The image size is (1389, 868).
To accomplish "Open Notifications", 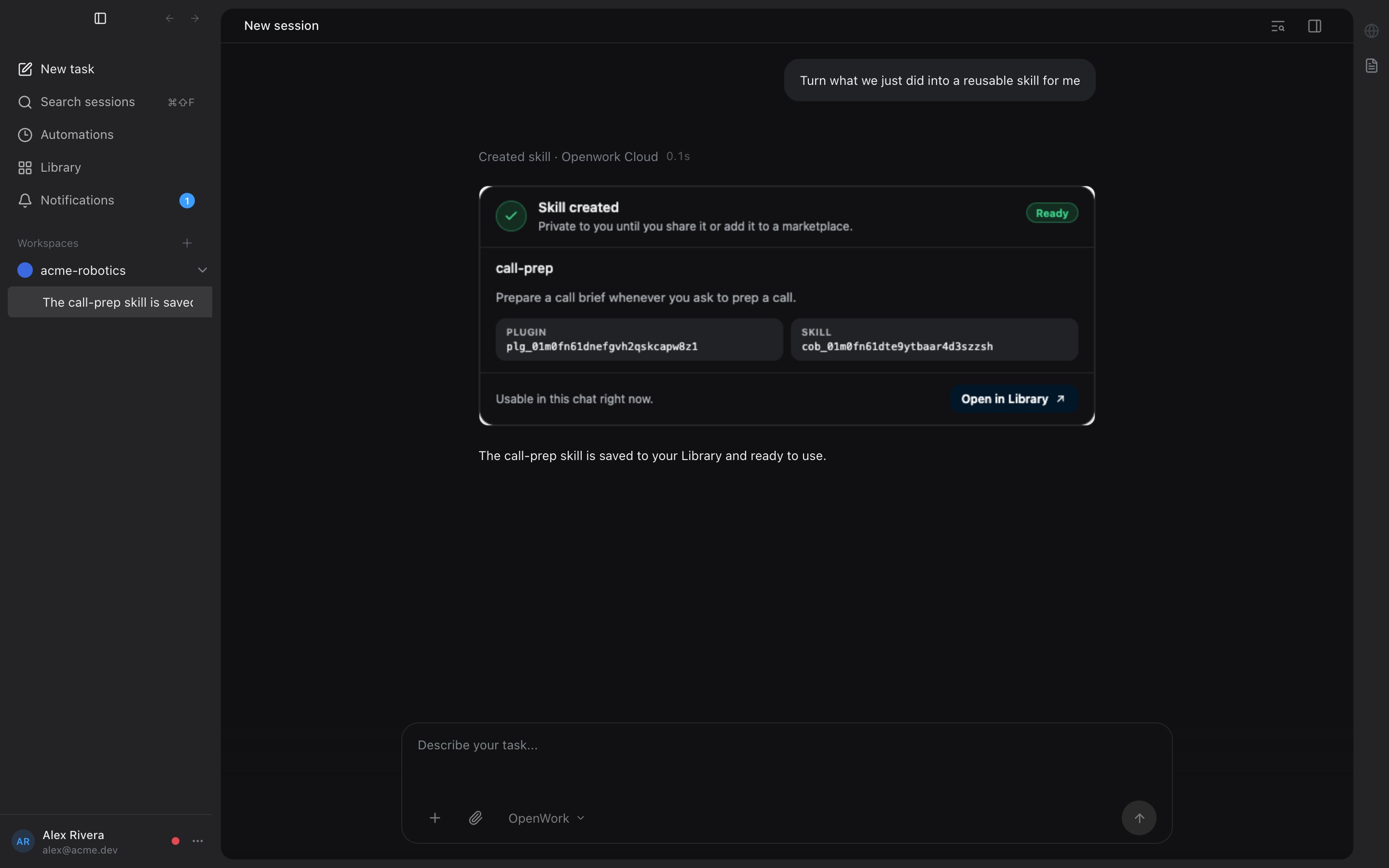I will coord(106,200).
